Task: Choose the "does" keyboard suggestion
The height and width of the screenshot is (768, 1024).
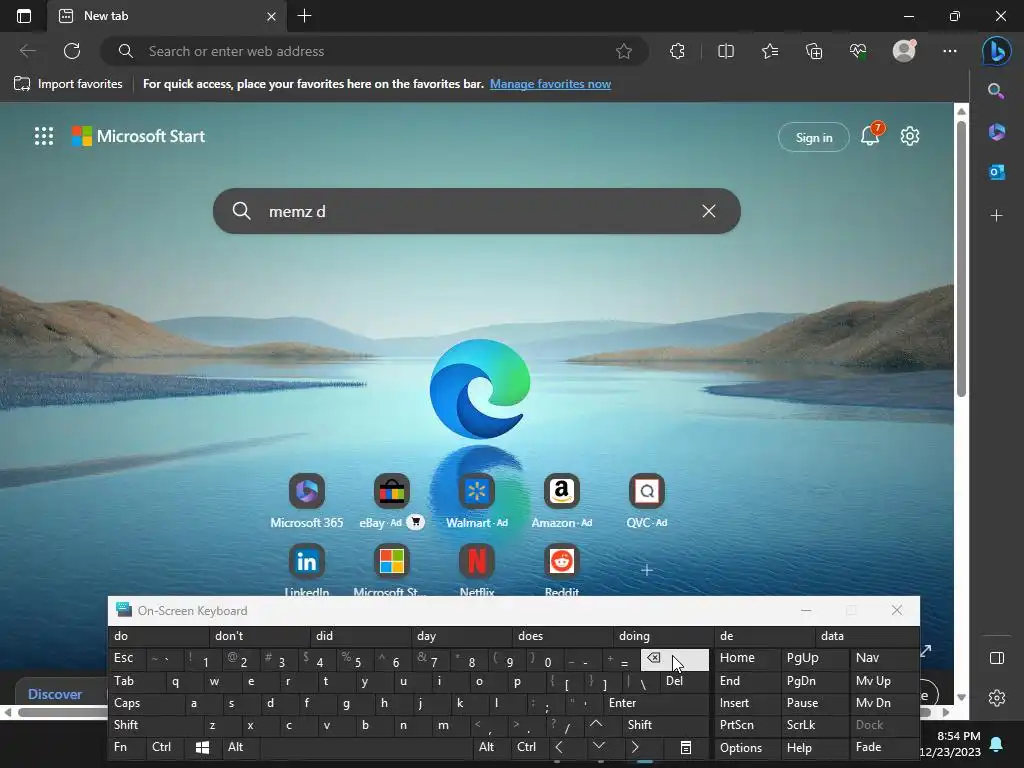Action: (x=562, y=635)
